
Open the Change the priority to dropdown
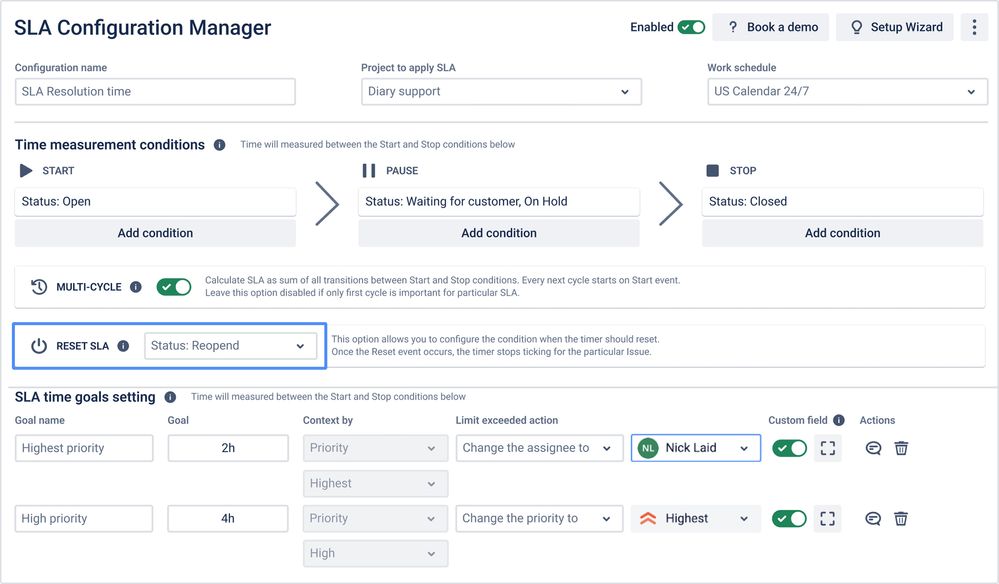pyautogui.click(x=539, y=518)
